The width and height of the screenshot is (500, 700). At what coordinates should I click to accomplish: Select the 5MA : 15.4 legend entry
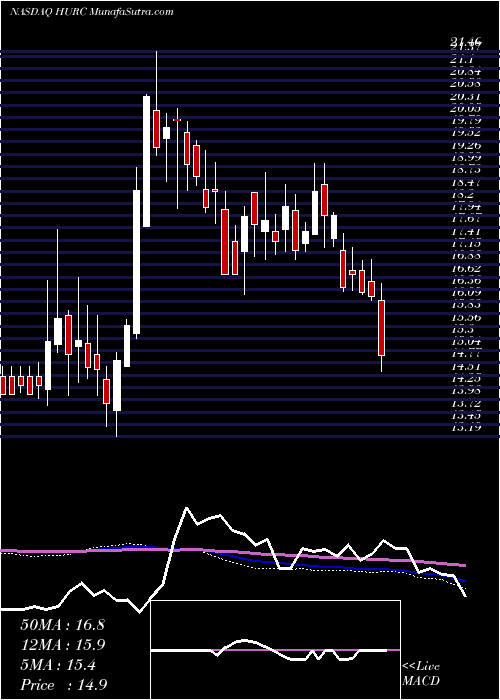click(58, 665)
